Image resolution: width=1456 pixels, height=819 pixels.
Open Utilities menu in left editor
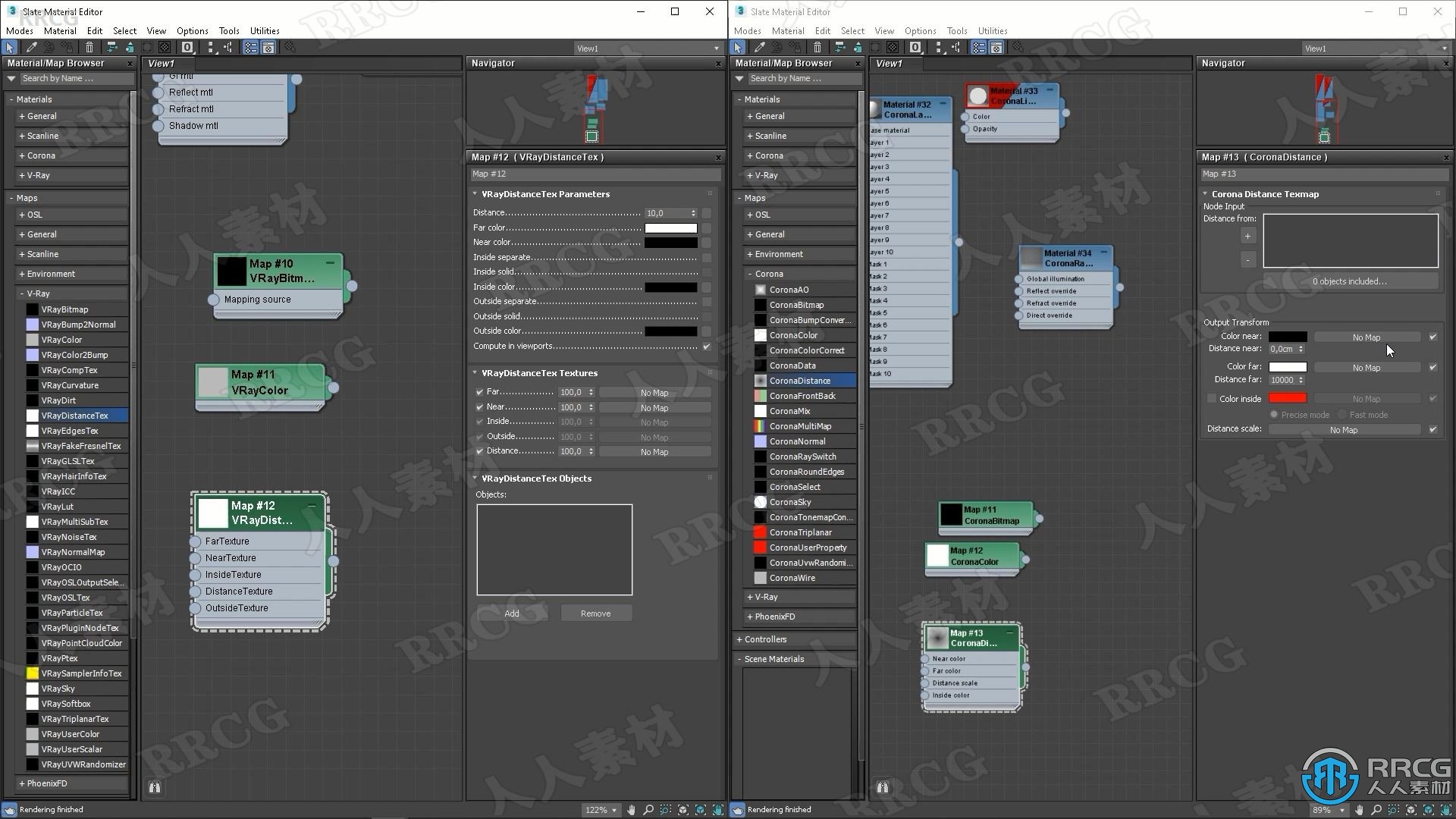(x=264, y=31)
